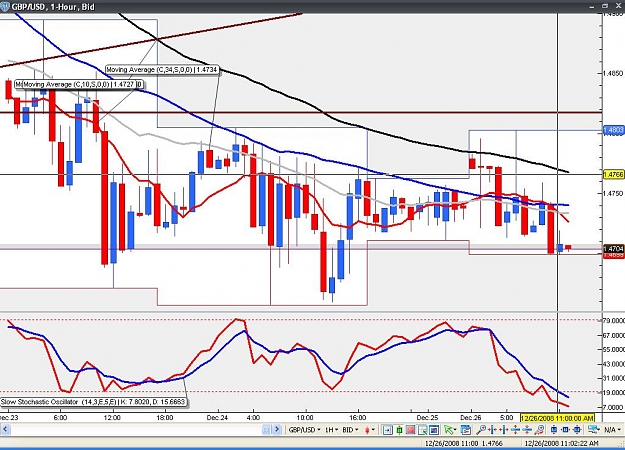The height and width of the screenshot is (450, 625).
Task: Click the chart properties sheet icon
Action: [466, 430]
